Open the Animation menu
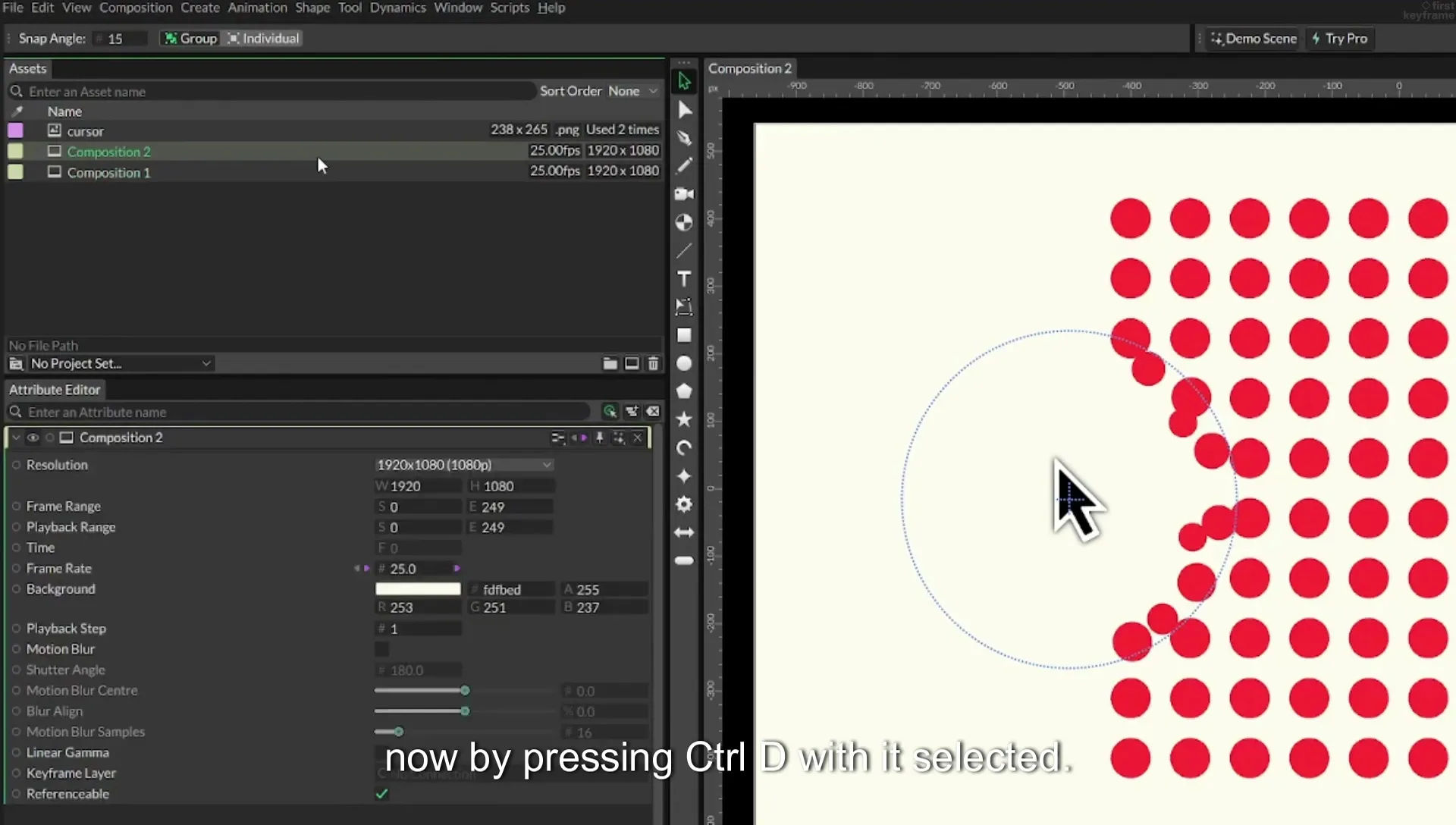Screen dimensions: 1456x825 [x=257, y=8]
